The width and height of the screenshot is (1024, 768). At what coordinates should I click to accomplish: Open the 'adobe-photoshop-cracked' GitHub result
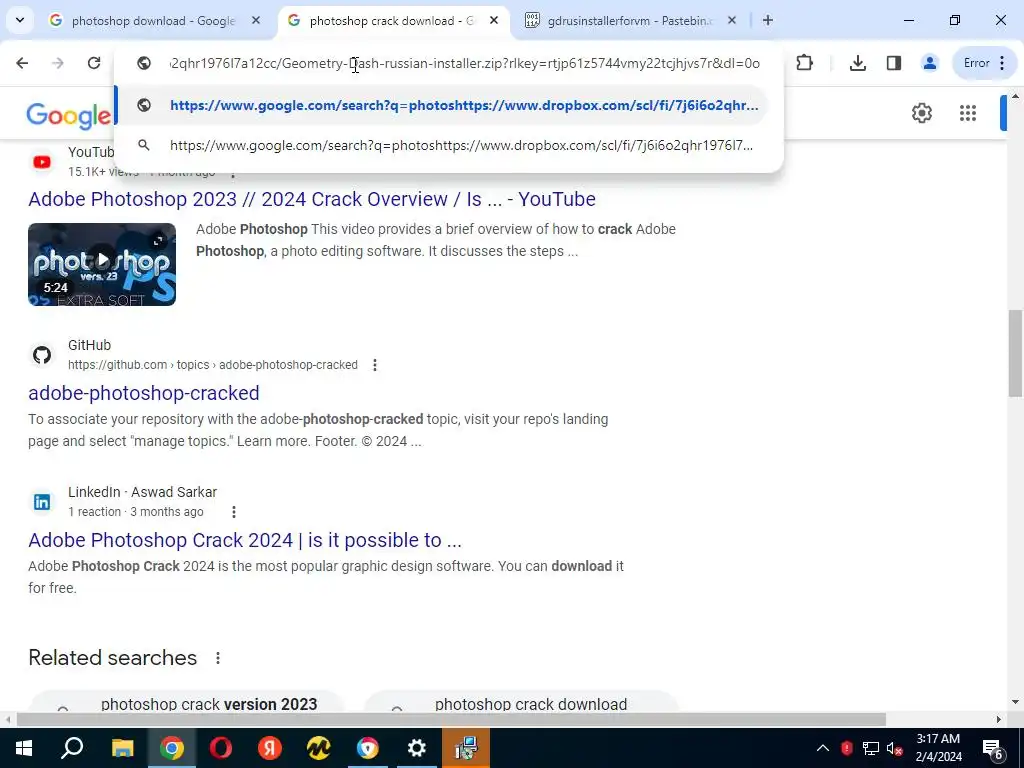(144, 393)
